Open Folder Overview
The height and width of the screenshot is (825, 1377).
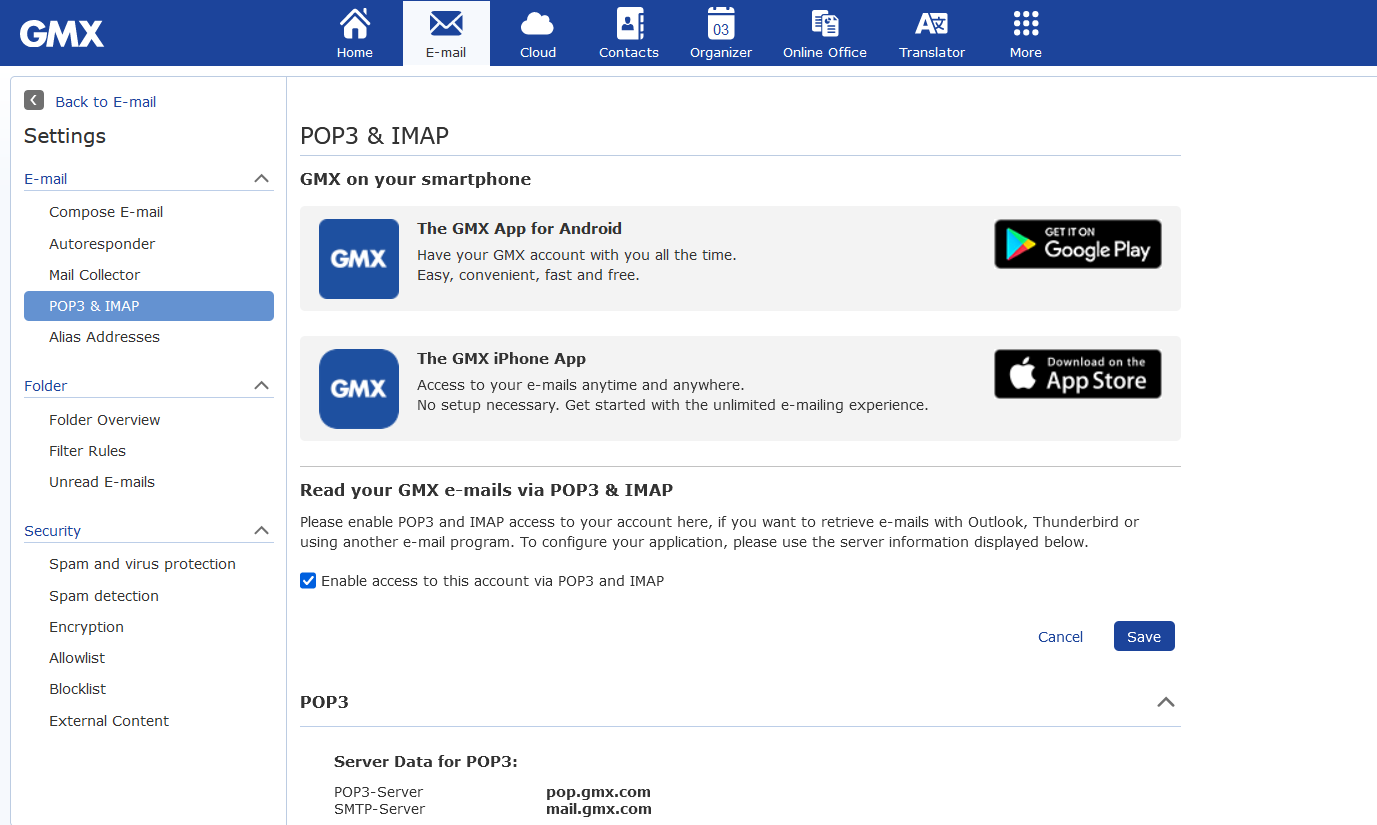tap(105, 420)
